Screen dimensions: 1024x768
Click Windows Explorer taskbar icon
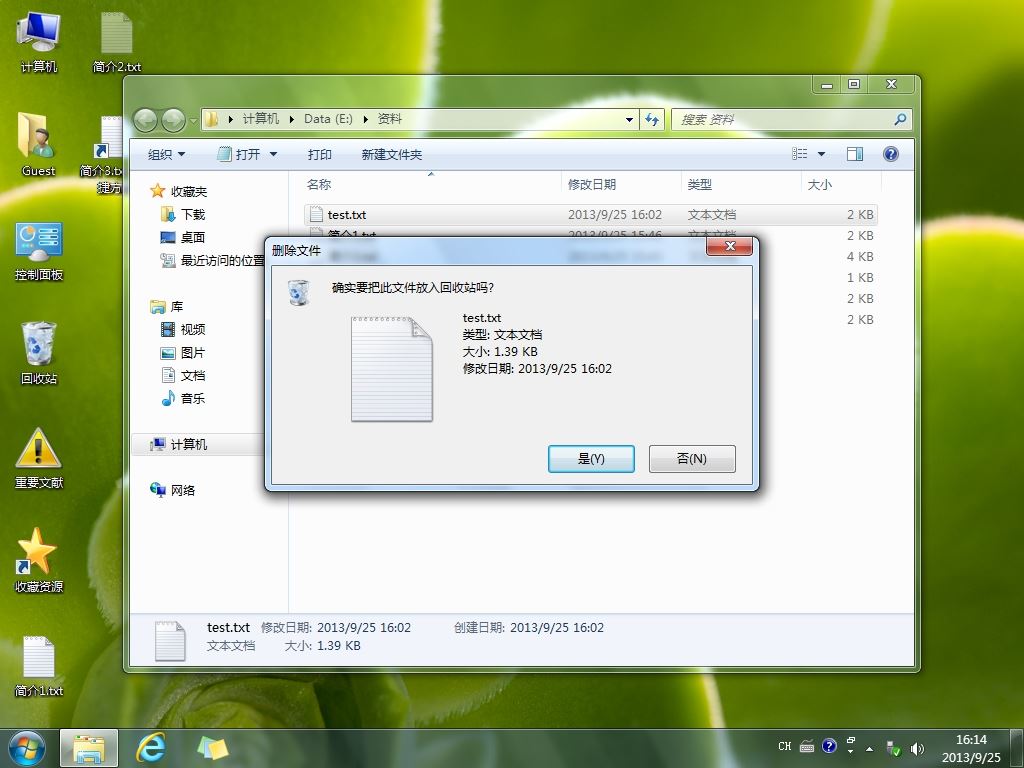(x=89, y=748)
